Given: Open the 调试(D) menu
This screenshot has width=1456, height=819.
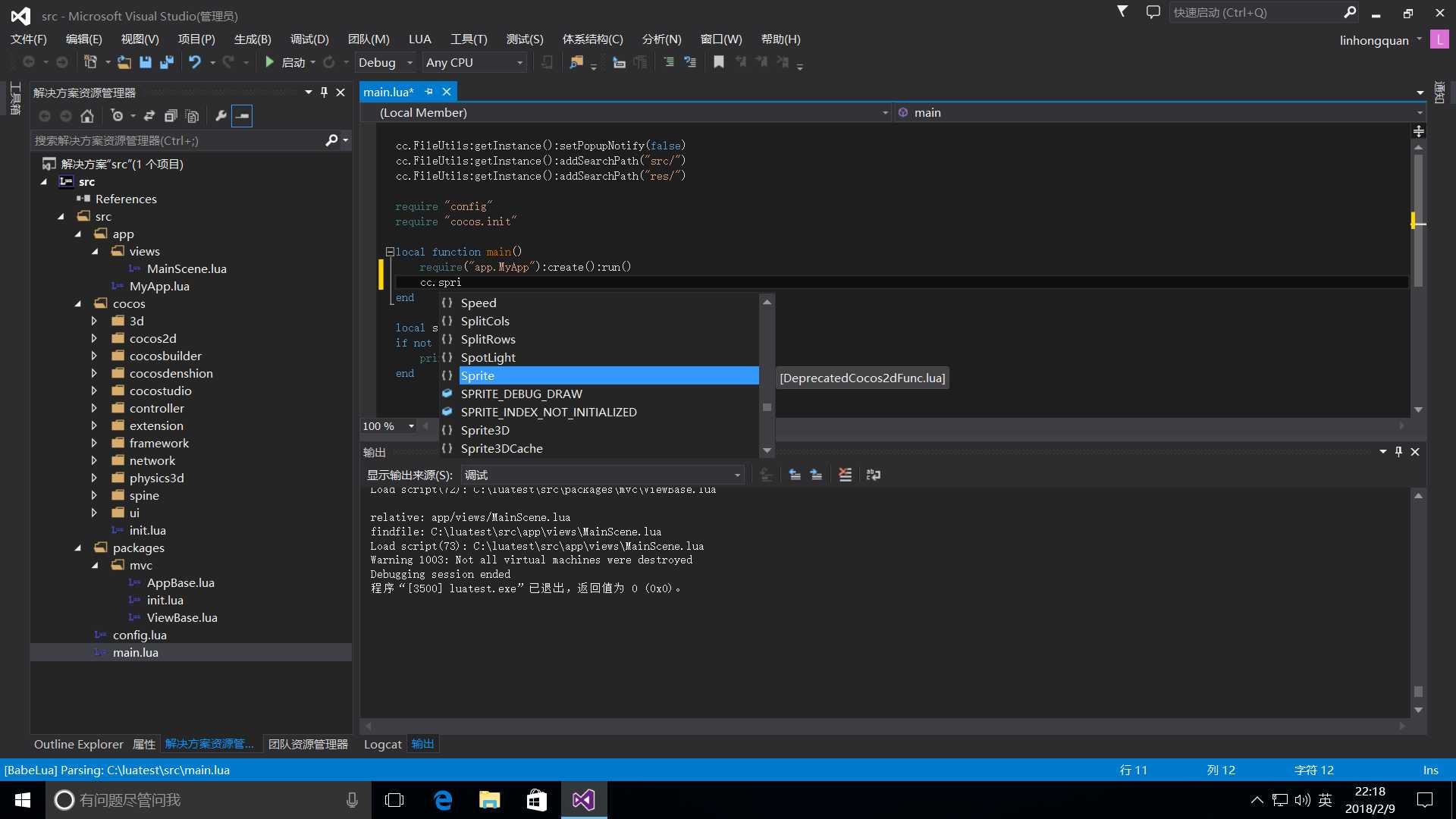Looking at the screenshot, I should pyautogui.click(x=309, y=39).
